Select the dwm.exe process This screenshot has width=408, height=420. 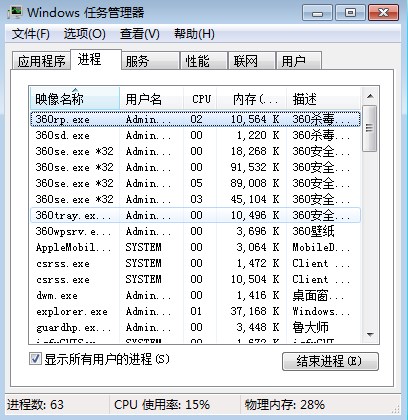click(x=195, y=295)
